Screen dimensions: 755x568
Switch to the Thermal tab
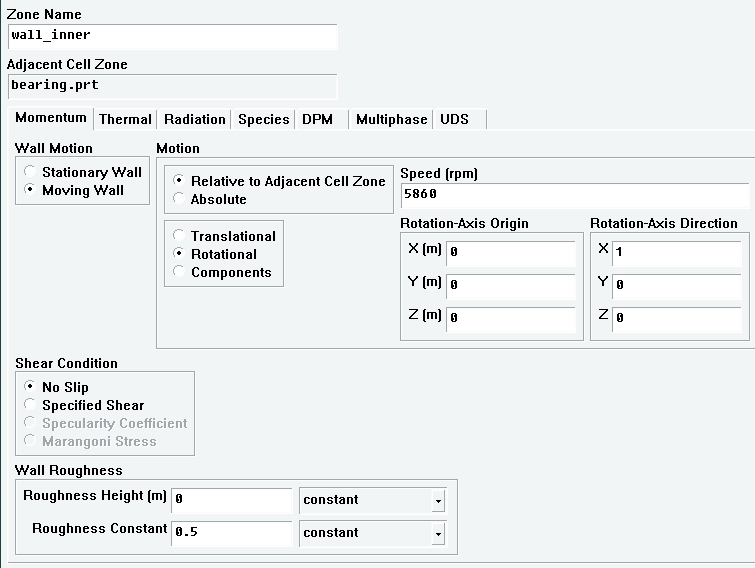pyautogui.click(x=125, y=119)
